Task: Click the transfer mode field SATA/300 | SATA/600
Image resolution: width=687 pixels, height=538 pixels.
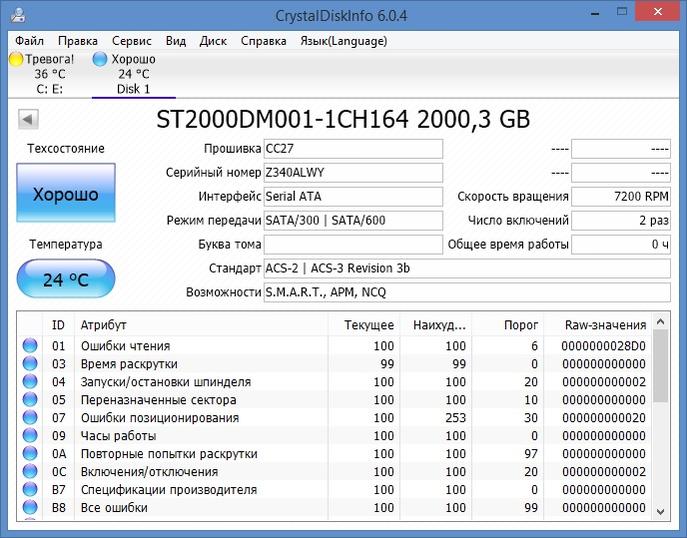Action: 353,220
